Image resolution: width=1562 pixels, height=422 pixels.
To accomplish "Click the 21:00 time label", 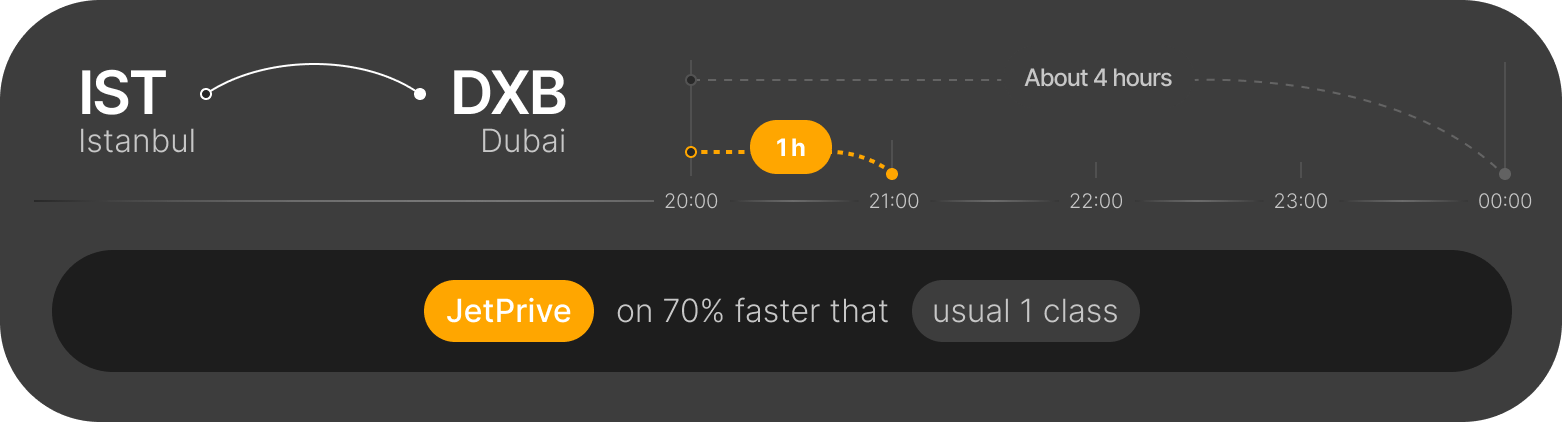I will pyautogui.click(x=893, y=202).
